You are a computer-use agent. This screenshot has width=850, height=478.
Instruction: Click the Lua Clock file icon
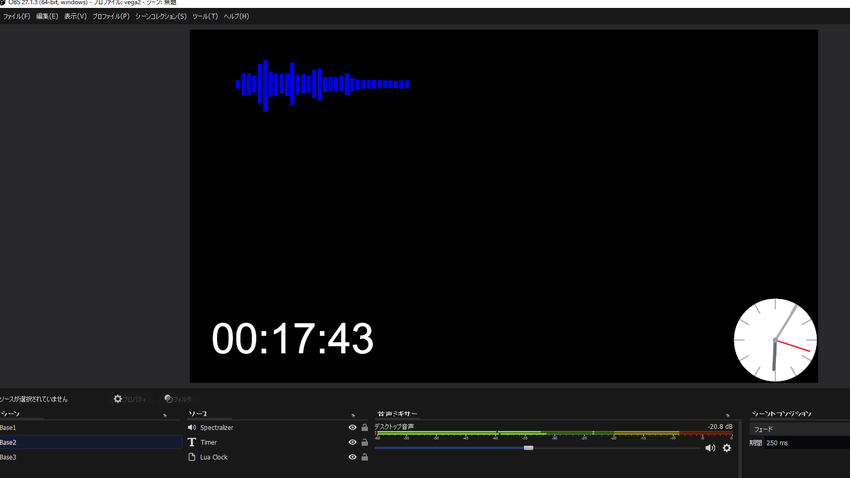pyautogui.click(x=192, y=457)
